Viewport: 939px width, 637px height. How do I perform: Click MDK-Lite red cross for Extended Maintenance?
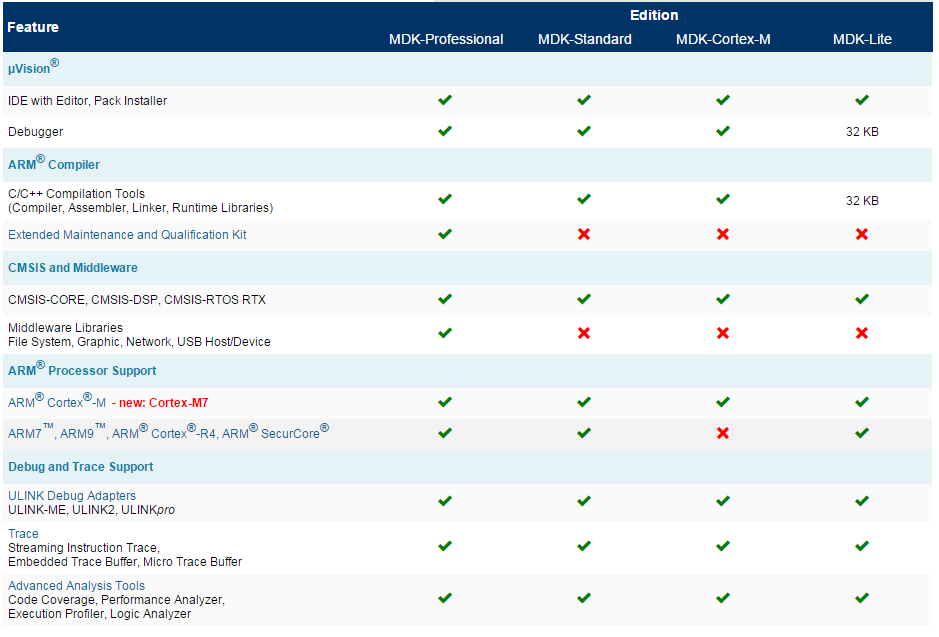(x=862, y=234)
